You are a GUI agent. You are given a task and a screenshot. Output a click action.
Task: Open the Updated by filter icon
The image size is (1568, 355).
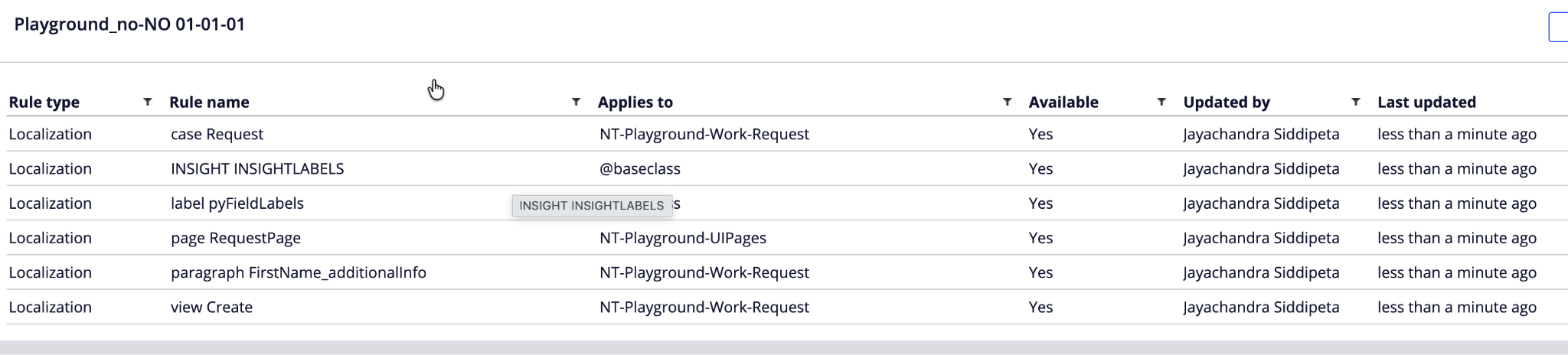click(x=1356, y=102)
